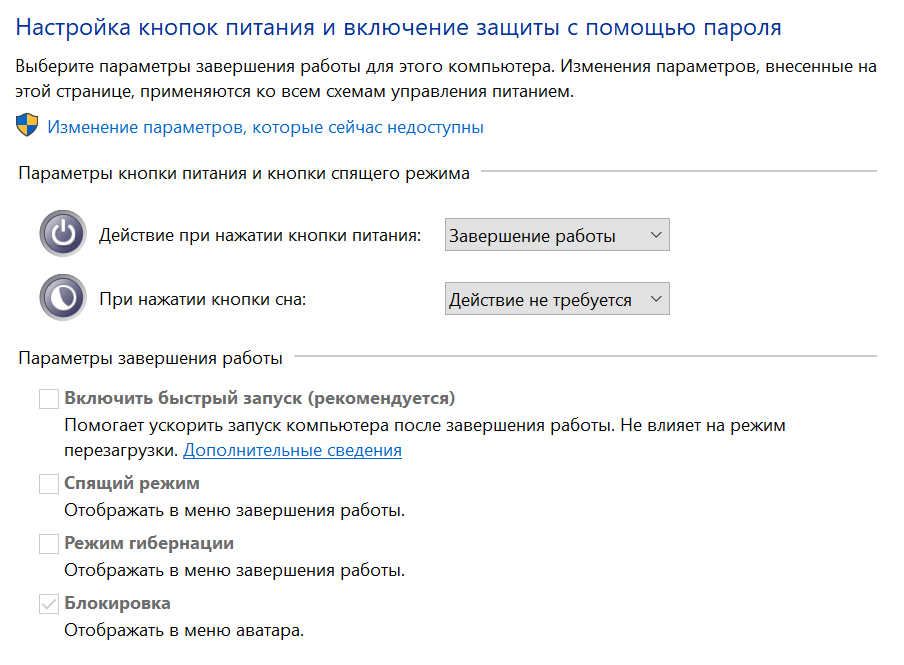The width and height of the screenshot is (904, 665).
Task: Click the page title about power buttons
Action: 399,27
